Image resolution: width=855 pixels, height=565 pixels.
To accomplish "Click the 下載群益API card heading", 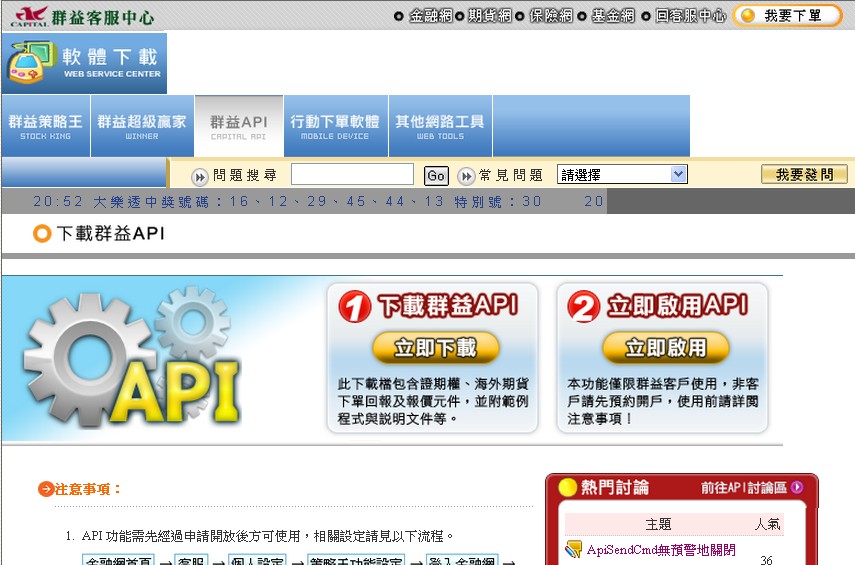I will [448, 305].
